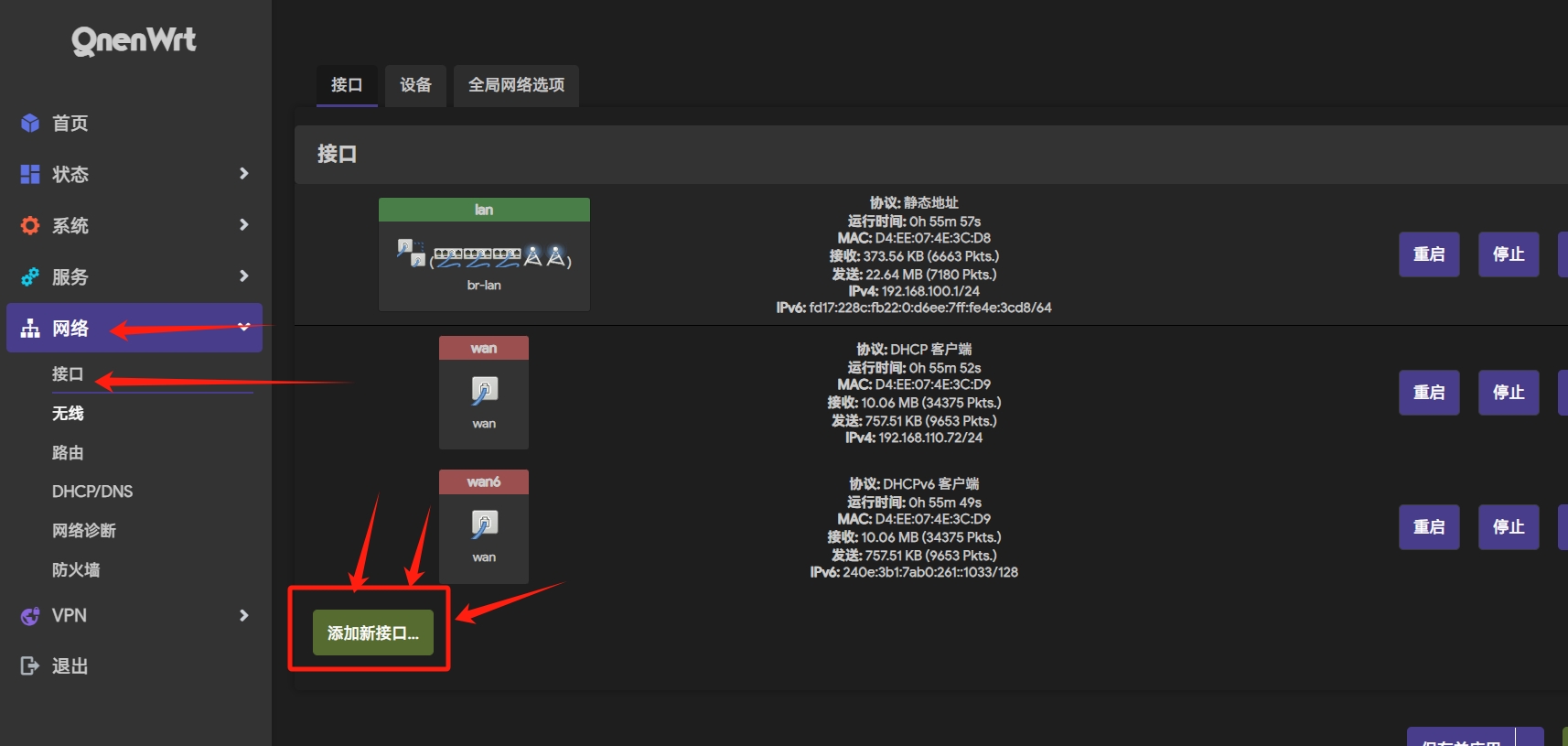Click the wan6 interface ethernet port icon
The image size is (1568, 746).
pos(484,524)
